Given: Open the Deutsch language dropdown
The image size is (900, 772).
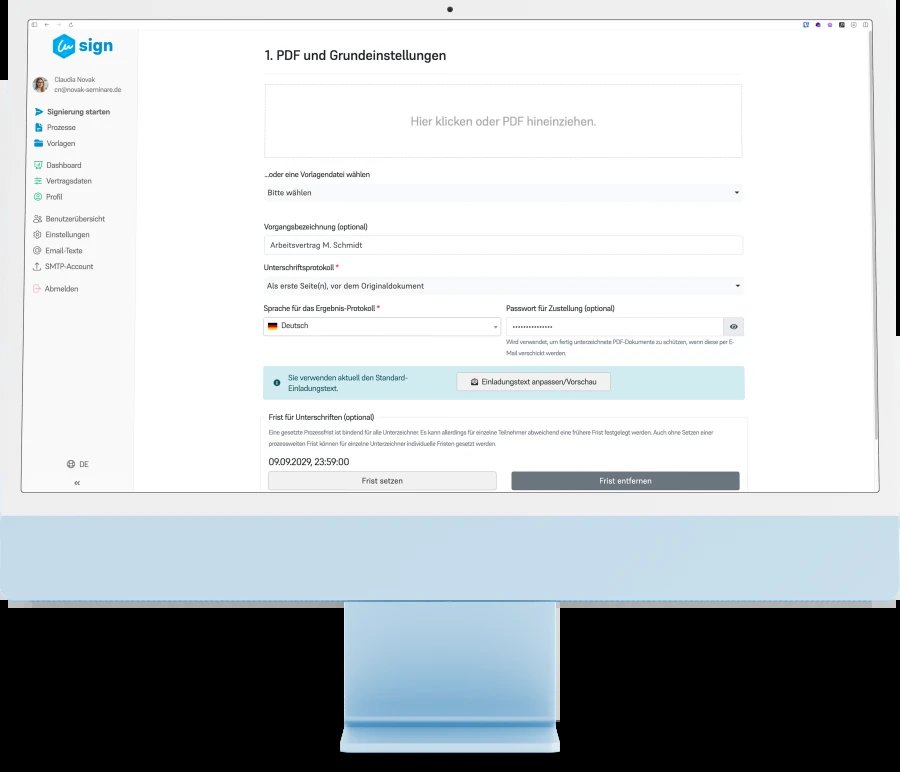Looking at the screenshot, I should pyautogui.click(x=382, y=326).
